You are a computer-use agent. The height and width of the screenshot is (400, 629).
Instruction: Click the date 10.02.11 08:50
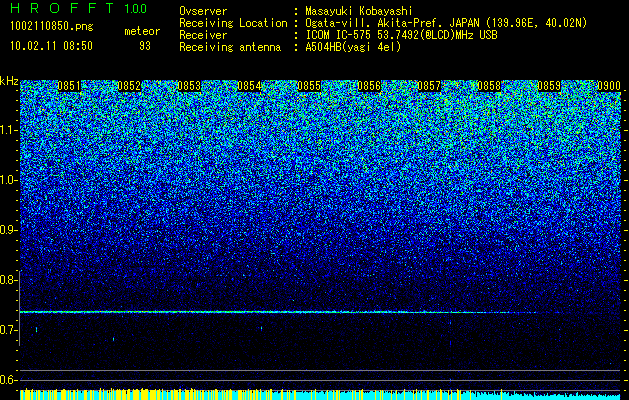point(51,46)
